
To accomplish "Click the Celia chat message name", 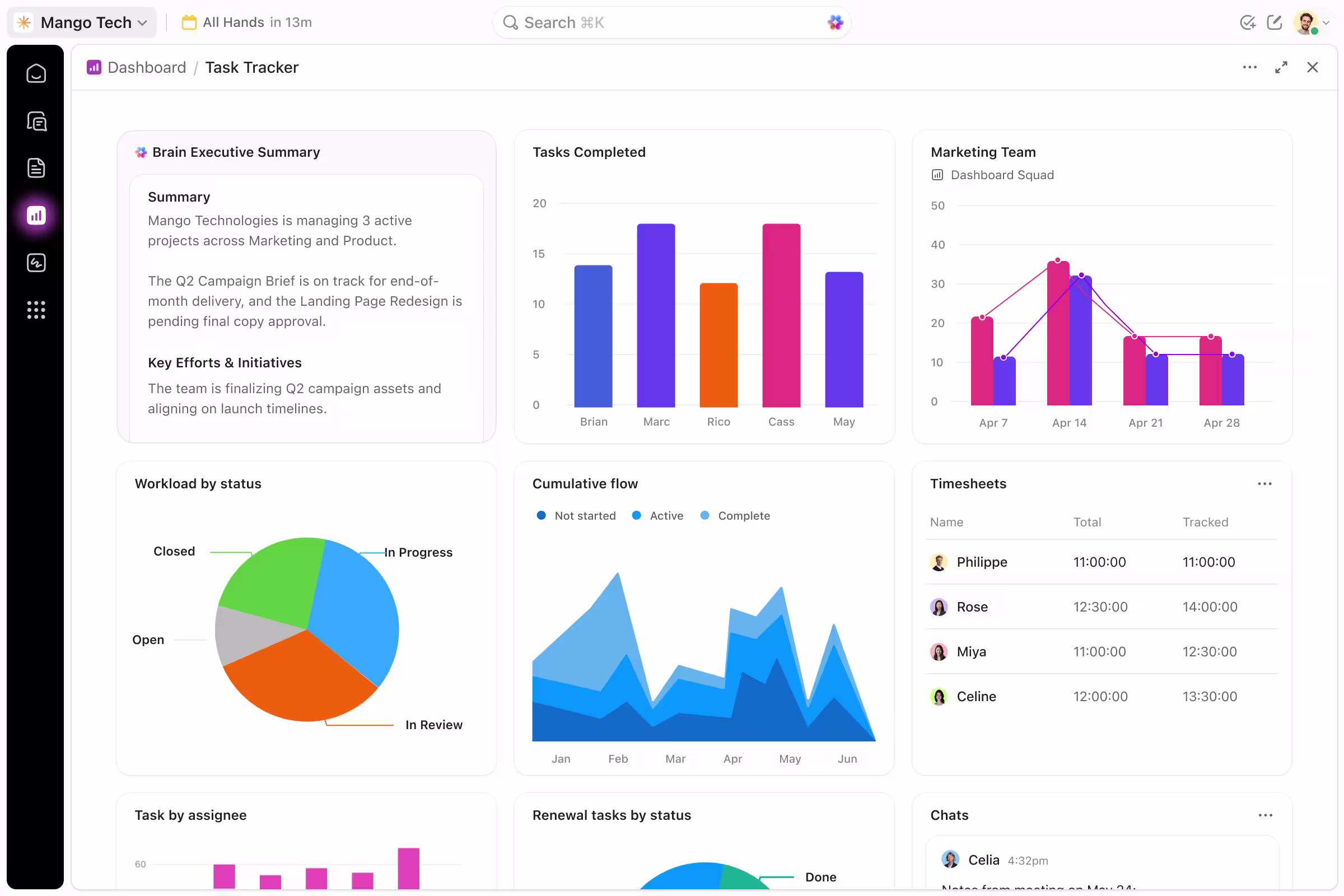I will (x=984, y=860).
